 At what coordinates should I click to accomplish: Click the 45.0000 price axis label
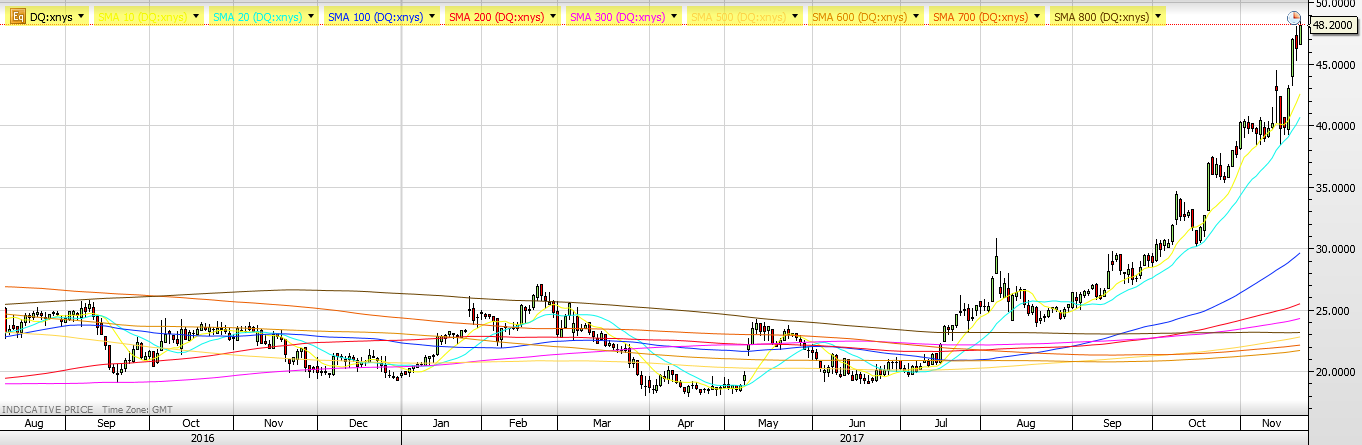point(1335,65)
